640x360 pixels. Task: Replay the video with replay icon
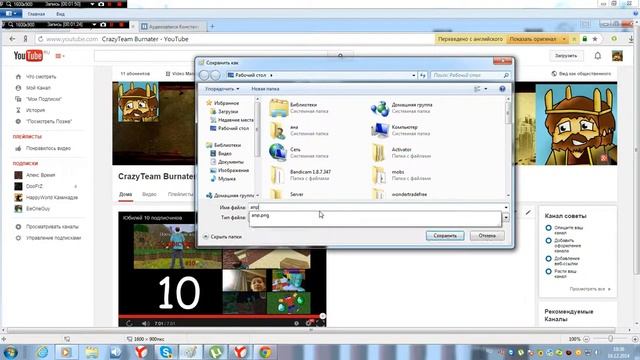(129, 323)
